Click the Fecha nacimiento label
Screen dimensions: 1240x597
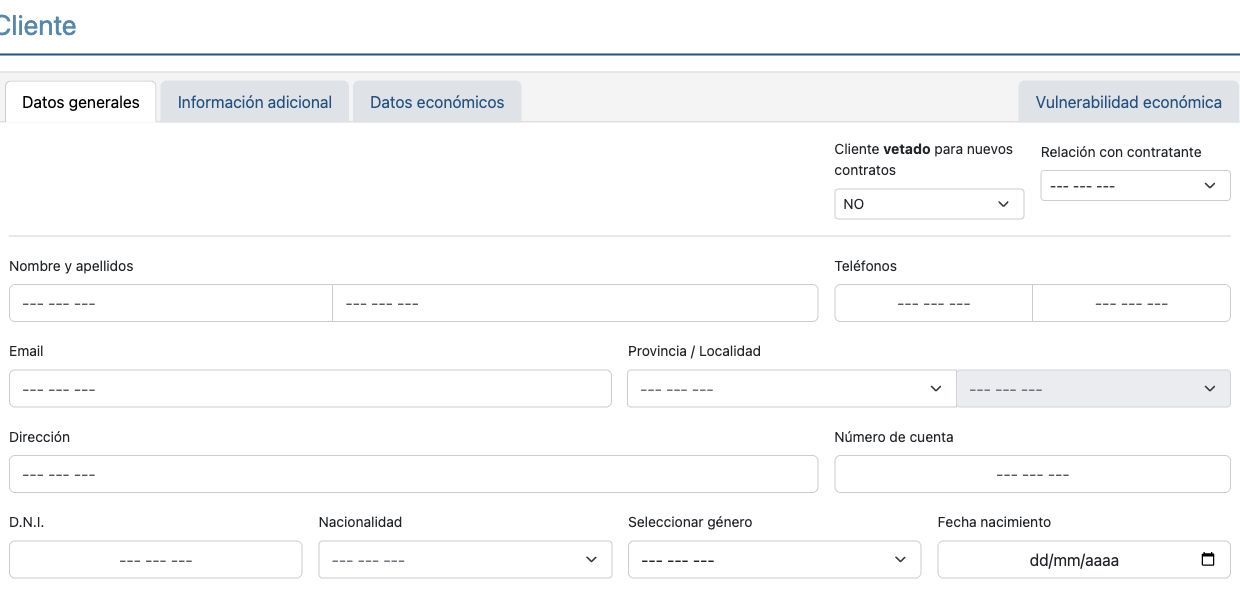point(994,522)
